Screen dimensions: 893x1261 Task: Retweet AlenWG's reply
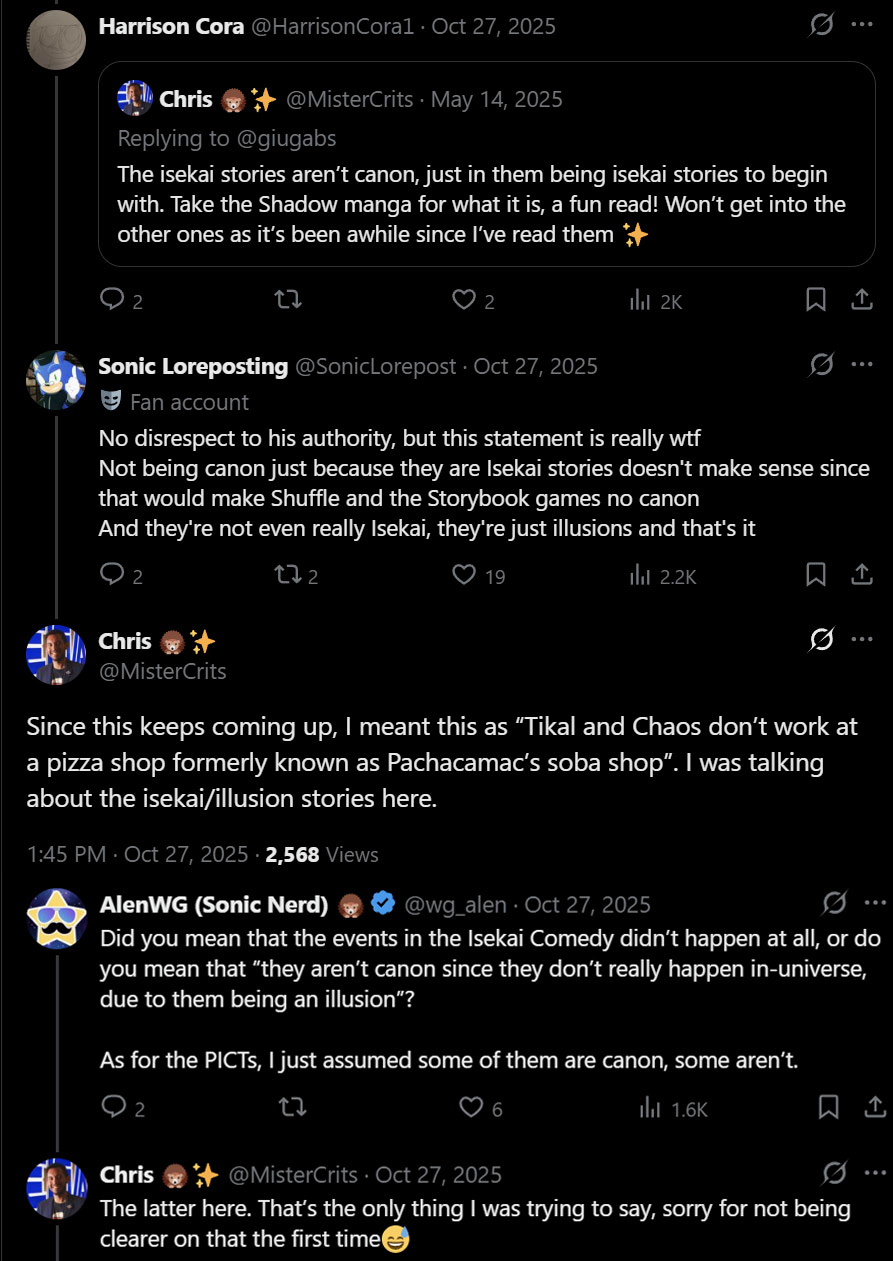pyautogui.click(x=293, y=1108)
